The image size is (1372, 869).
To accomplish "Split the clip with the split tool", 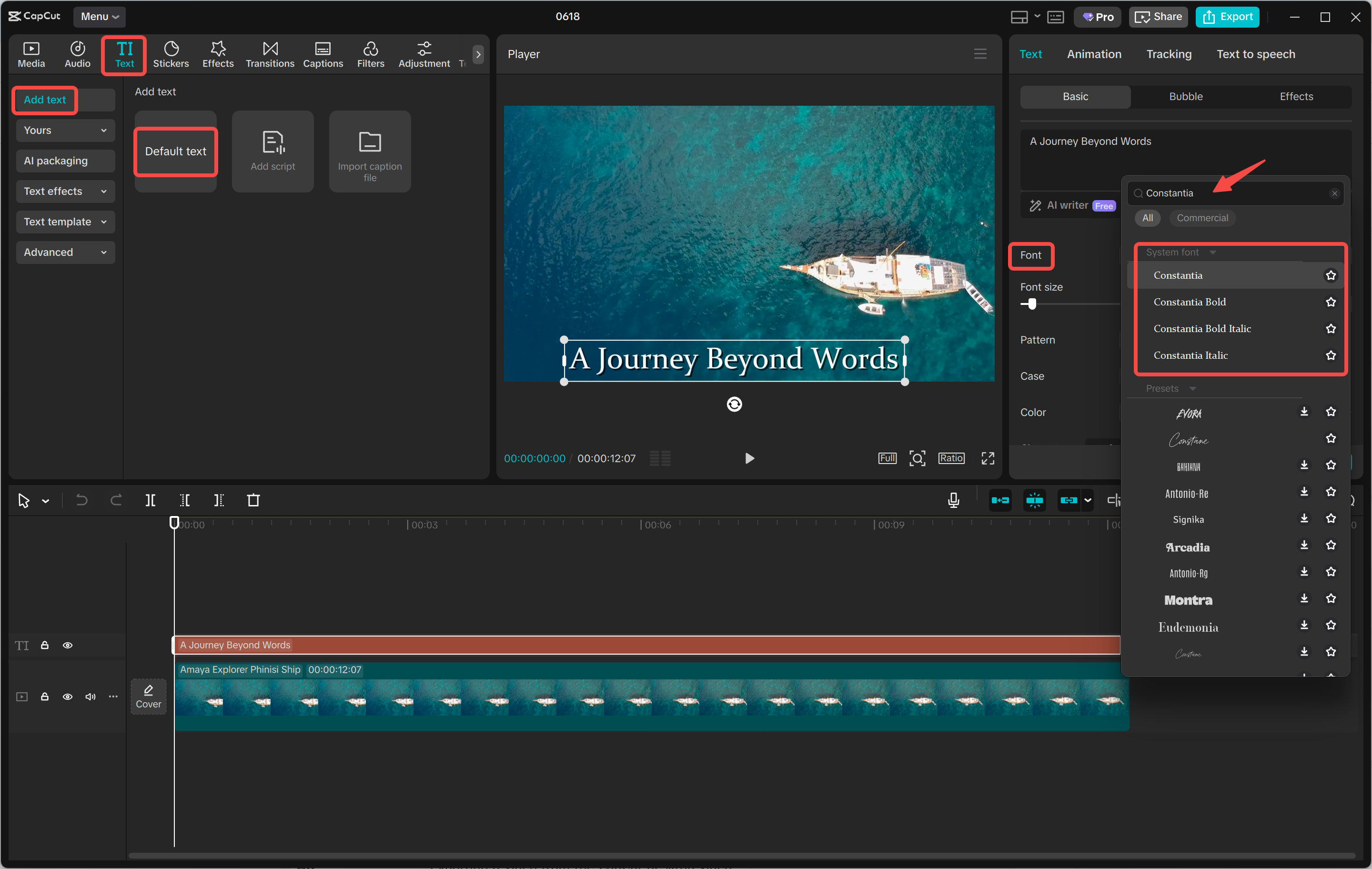I will (151, 500).
